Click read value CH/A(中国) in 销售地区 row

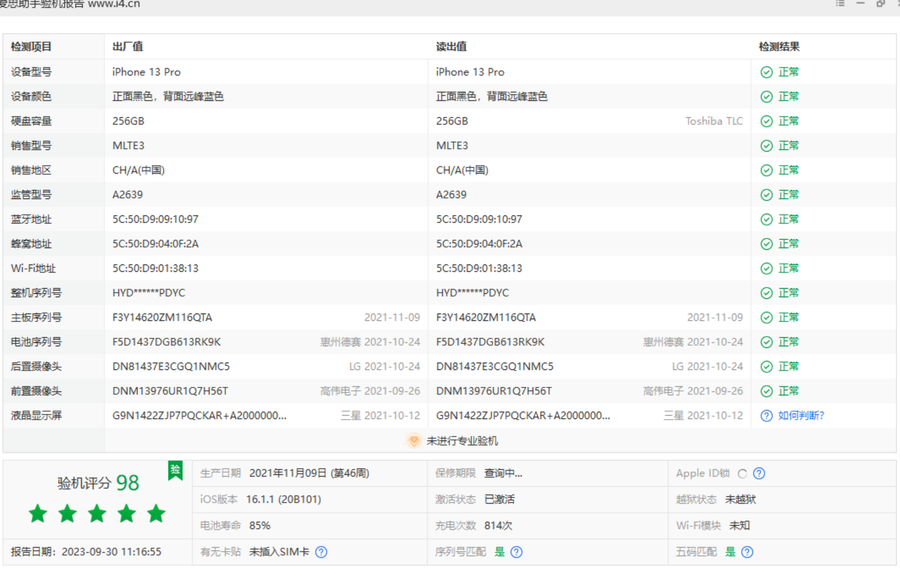(462, 171)
